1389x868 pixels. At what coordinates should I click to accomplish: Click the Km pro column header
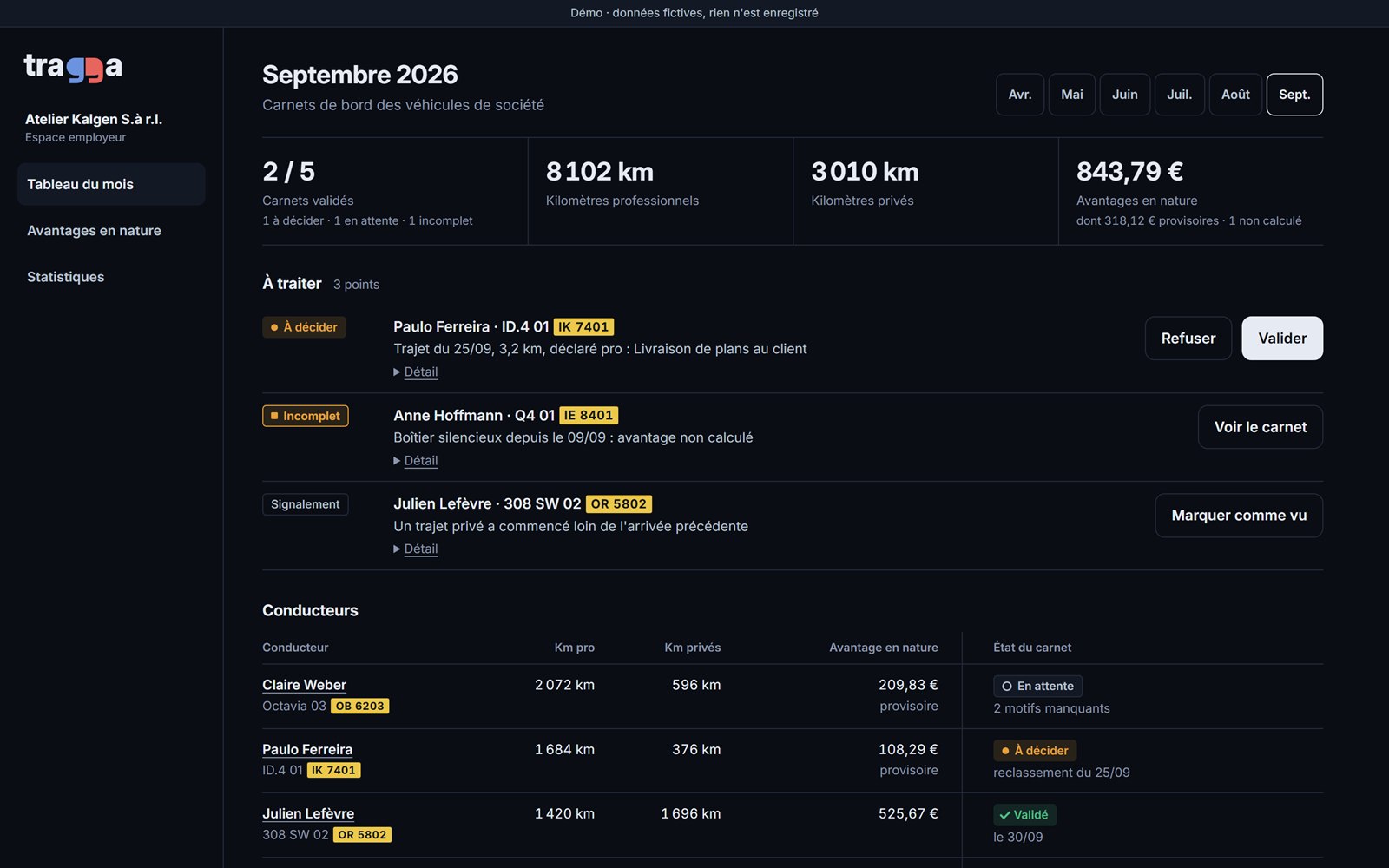tap(575, 648)
